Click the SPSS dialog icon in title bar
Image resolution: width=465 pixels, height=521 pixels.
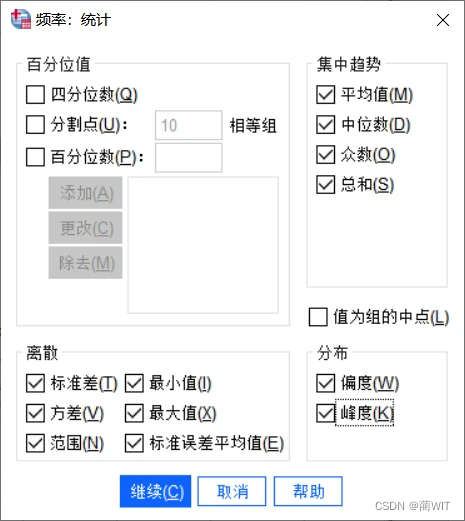click(x=21, y=19)
